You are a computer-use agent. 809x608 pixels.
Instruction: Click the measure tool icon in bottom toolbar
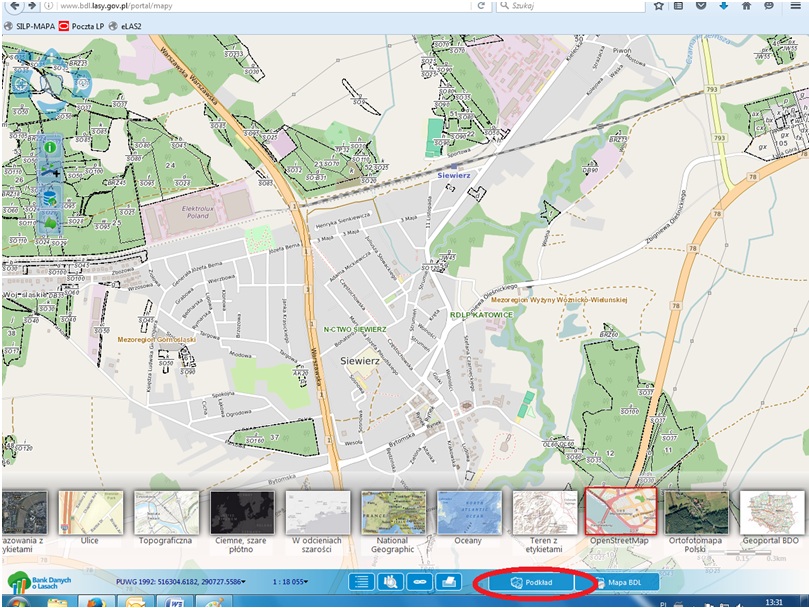pyautogui.click(x=421, y=581)
